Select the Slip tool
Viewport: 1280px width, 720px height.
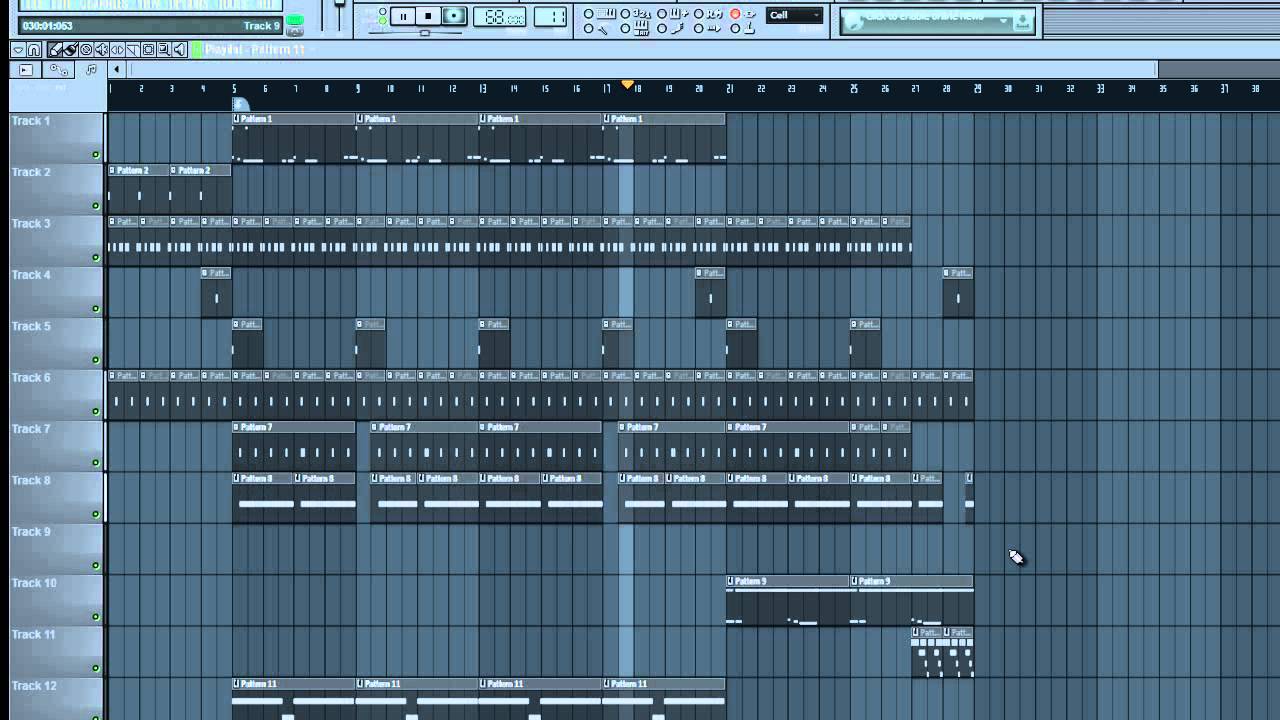pos(117,50)
